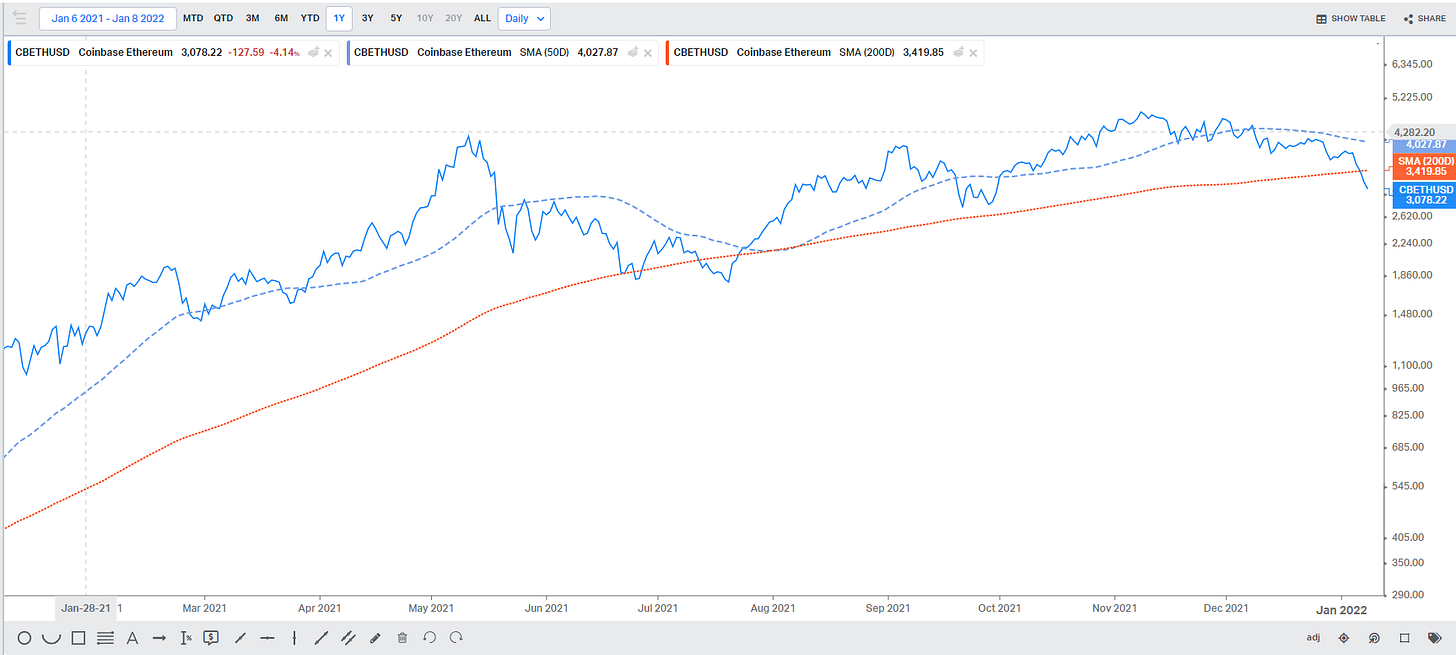Image resolution: width=1456 pixels, height=655 pixels.
Task: Click the 4,027.87 SMA axis label
Action: coord(1425,145)
